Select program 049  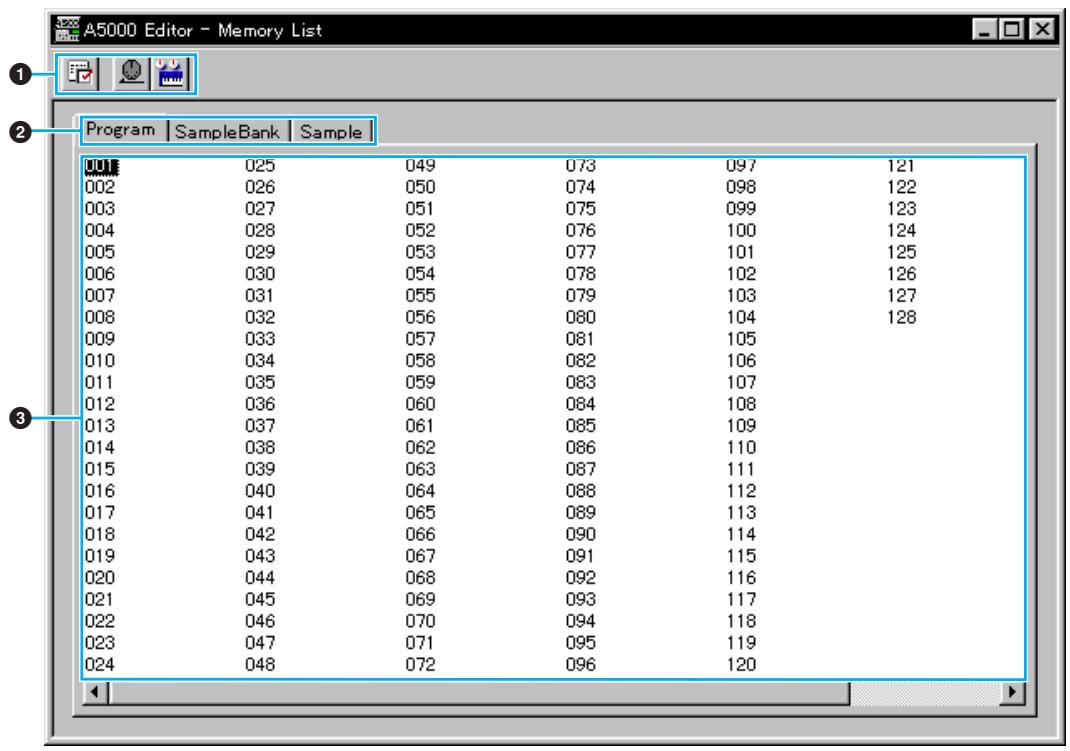[420, 166]
